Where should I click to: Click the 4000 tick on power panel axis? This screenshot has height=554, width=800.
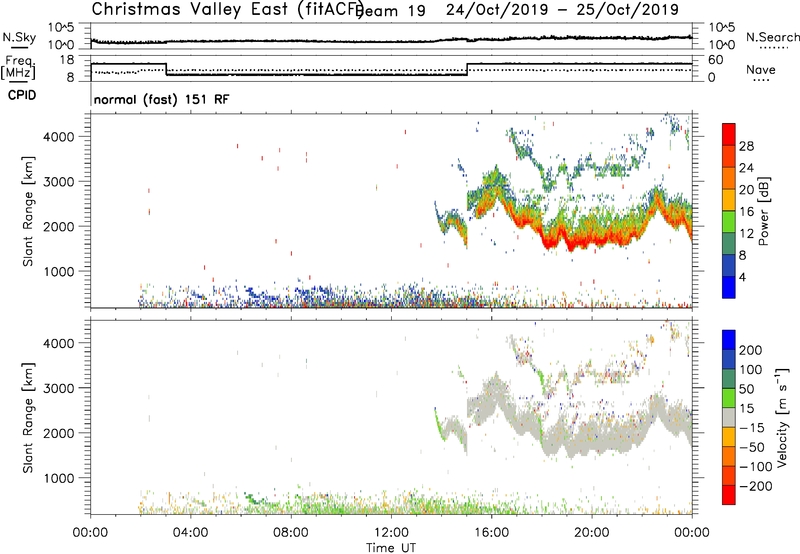click(x=58, y=137)
